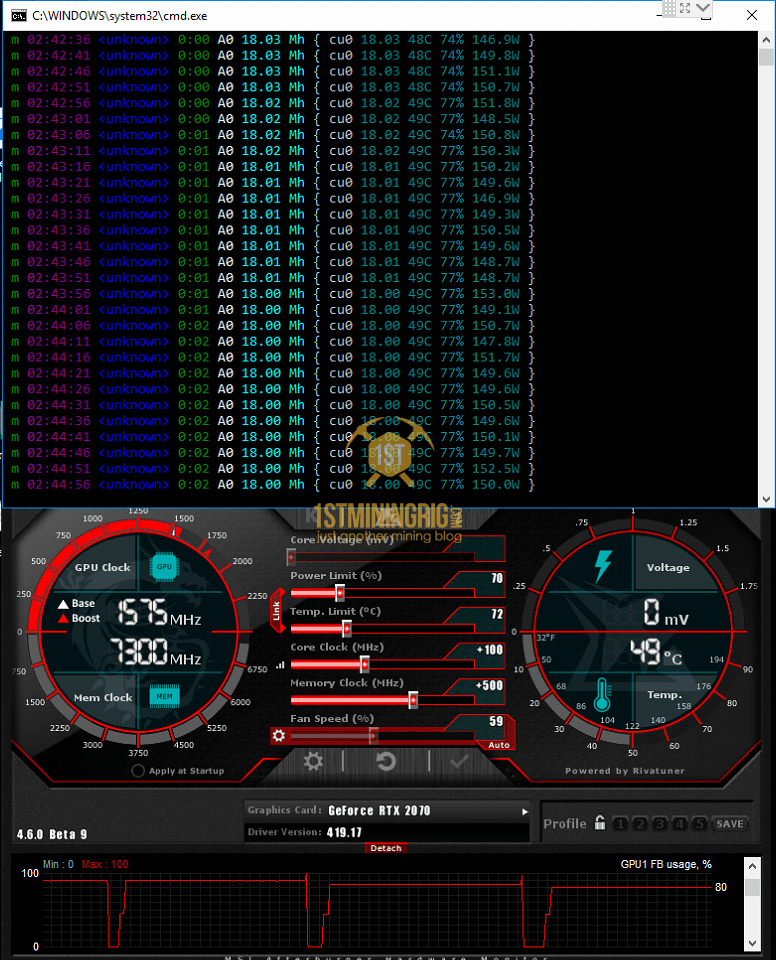Image resolution: width=776 pixels, height=960 pixels.
Task: Toggle the profile lock icon
Action: click(x=600, y=822)
